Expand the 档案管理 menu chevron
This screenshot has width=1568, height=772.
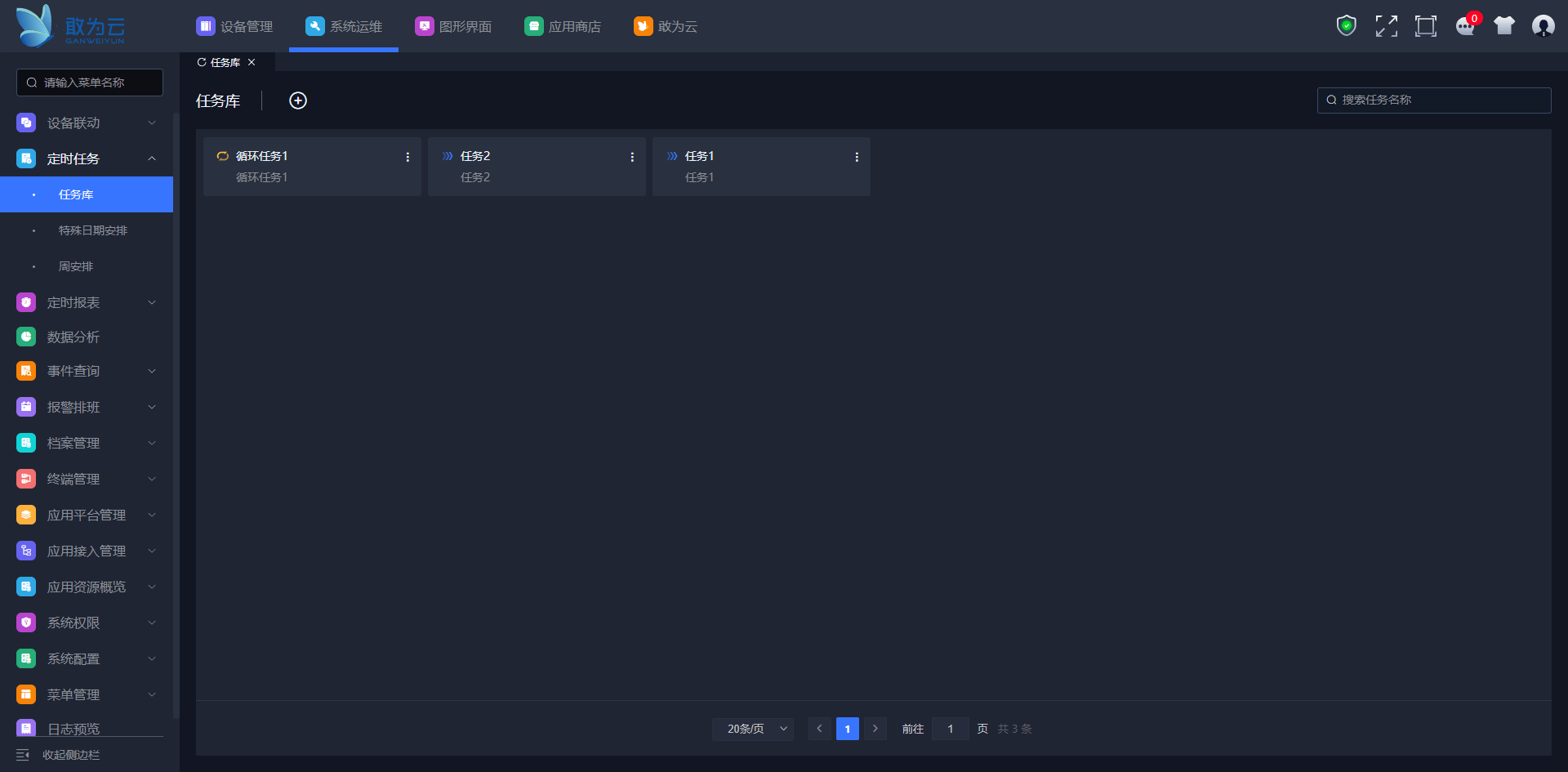tap(152, 443)
